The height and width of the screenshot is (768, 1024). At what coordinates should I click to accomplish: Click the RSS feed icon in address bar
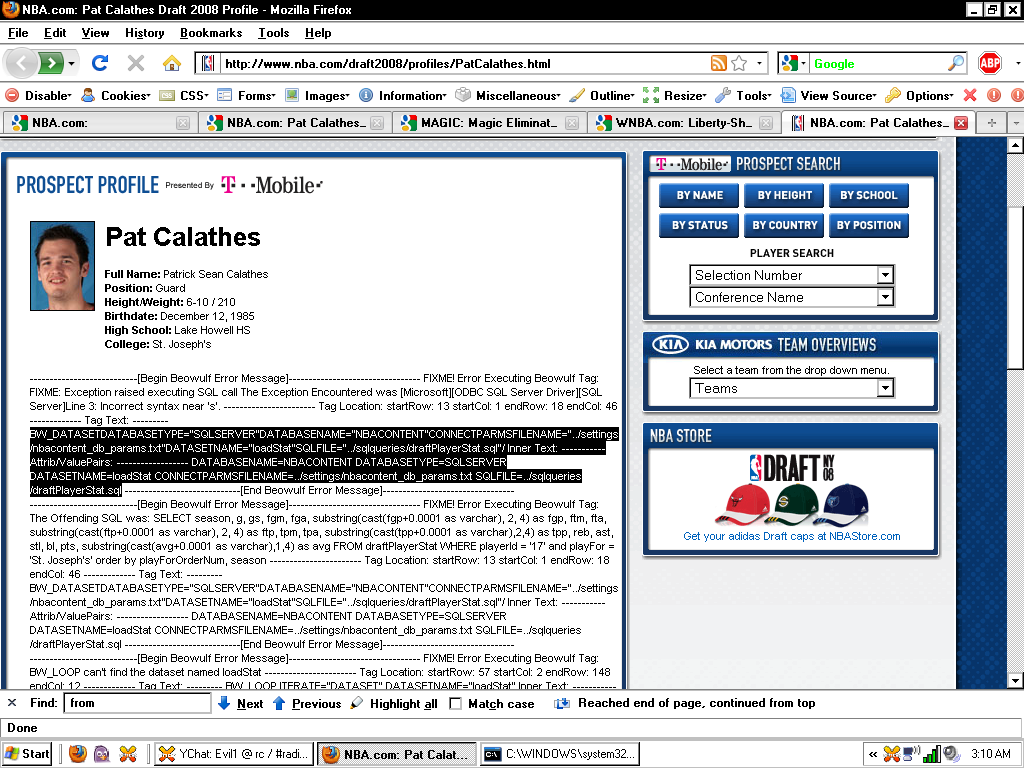tap(718, 63)
